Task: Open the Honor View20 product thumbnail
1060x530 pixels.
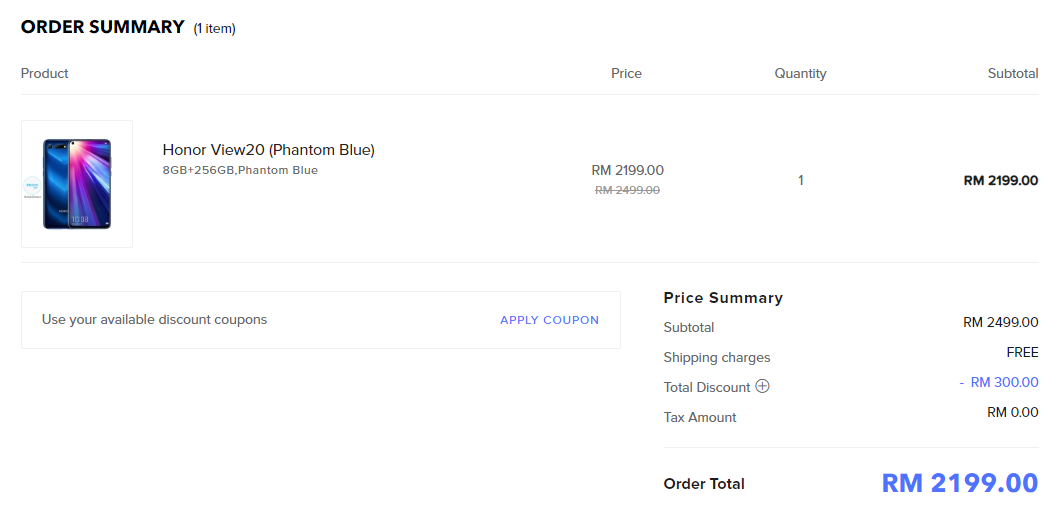Action: [77, 184]
